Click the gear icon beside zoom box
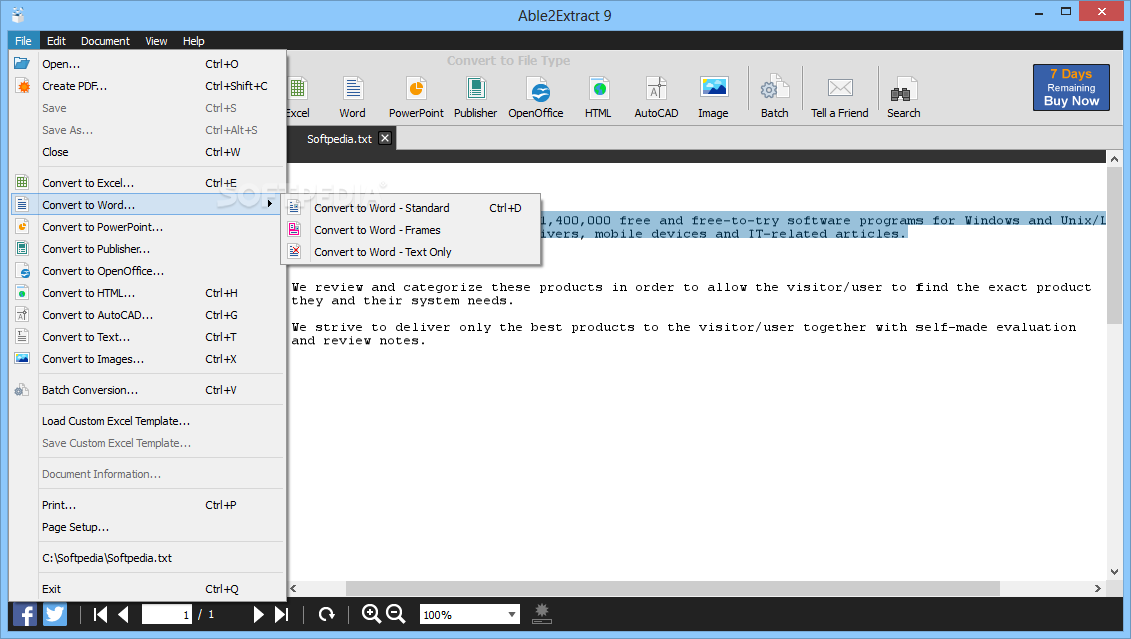 (542, 614)
